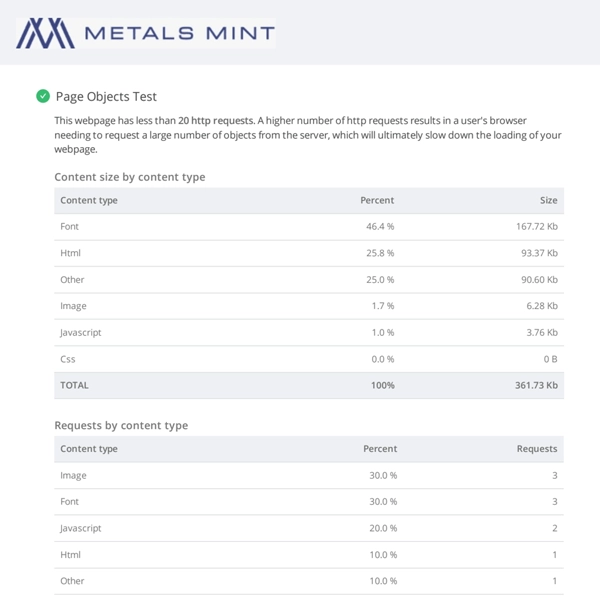This screenshot has width=600, height=600.
Task: Click the Metals Mint logo emblem
Action: [44, 33]
